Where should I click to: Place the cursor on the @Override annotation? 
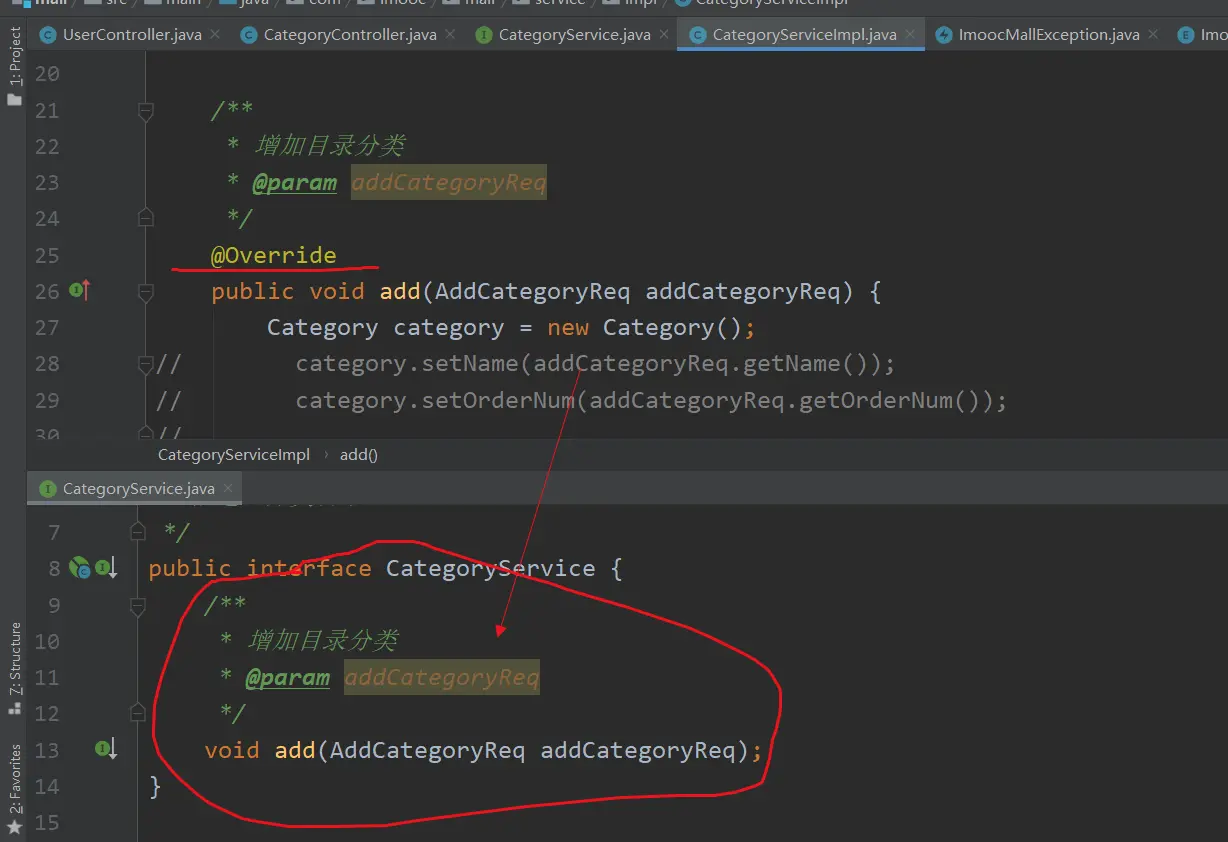coord(273,255)
